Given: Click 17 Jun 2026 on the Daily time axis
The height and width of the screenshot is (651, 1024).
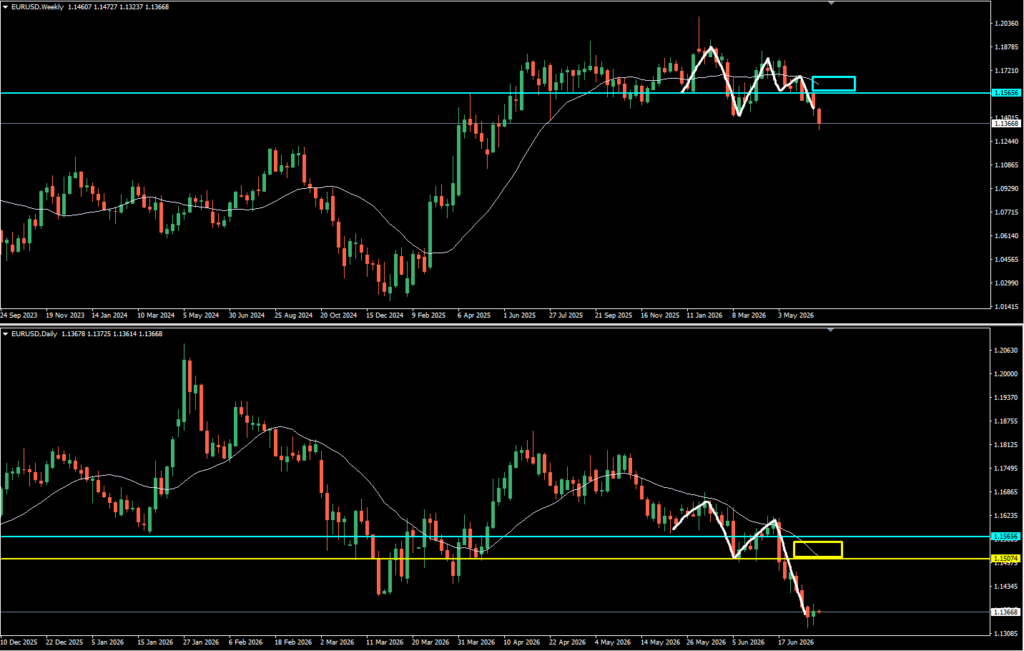Looking at the screenshot, I should [x=795, y=642].
